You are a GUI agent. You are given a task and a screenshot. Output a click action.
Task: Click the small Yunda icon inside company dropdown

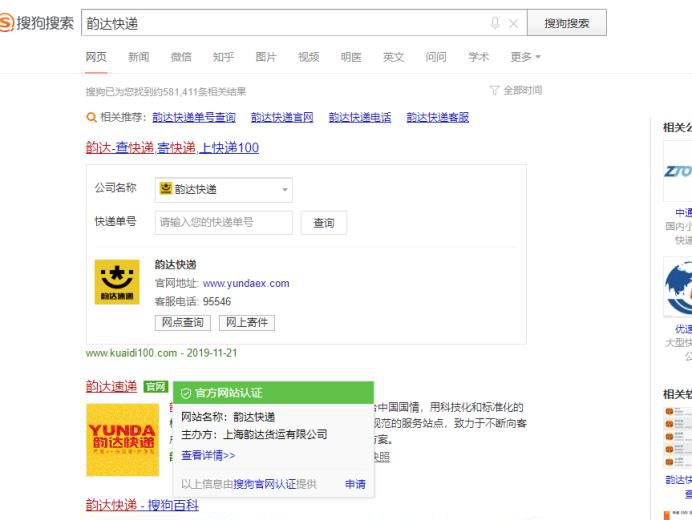[x=165, y=188]
